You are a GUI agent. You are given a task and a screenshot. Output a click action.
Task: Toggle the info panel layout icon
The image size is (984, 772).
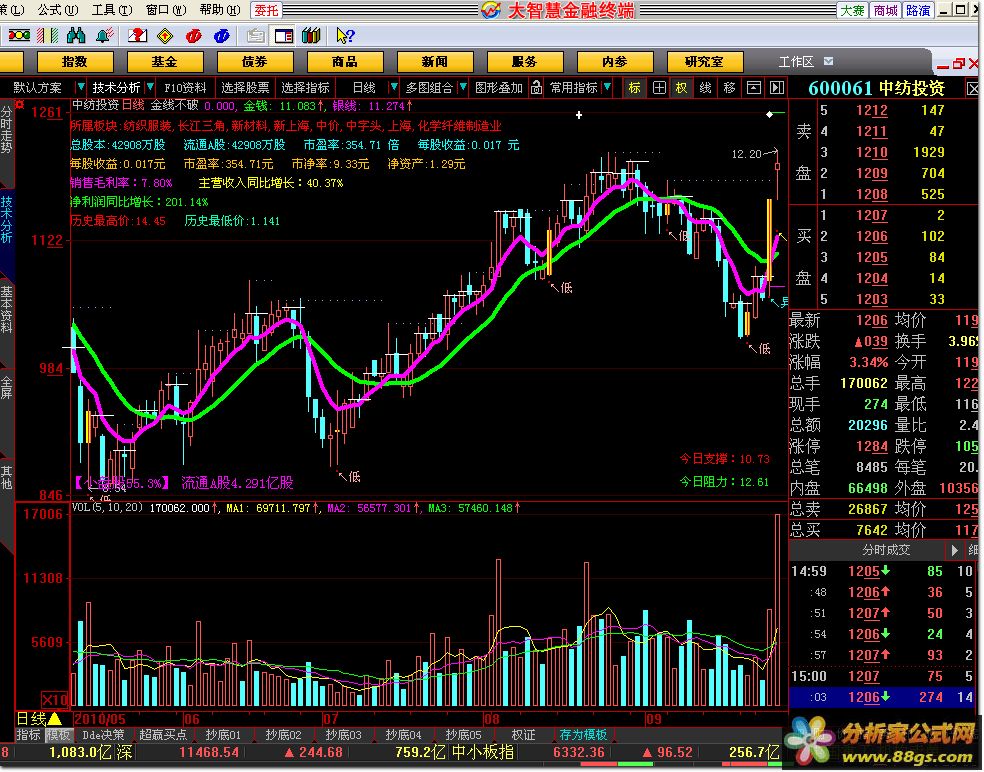point(284,36)
